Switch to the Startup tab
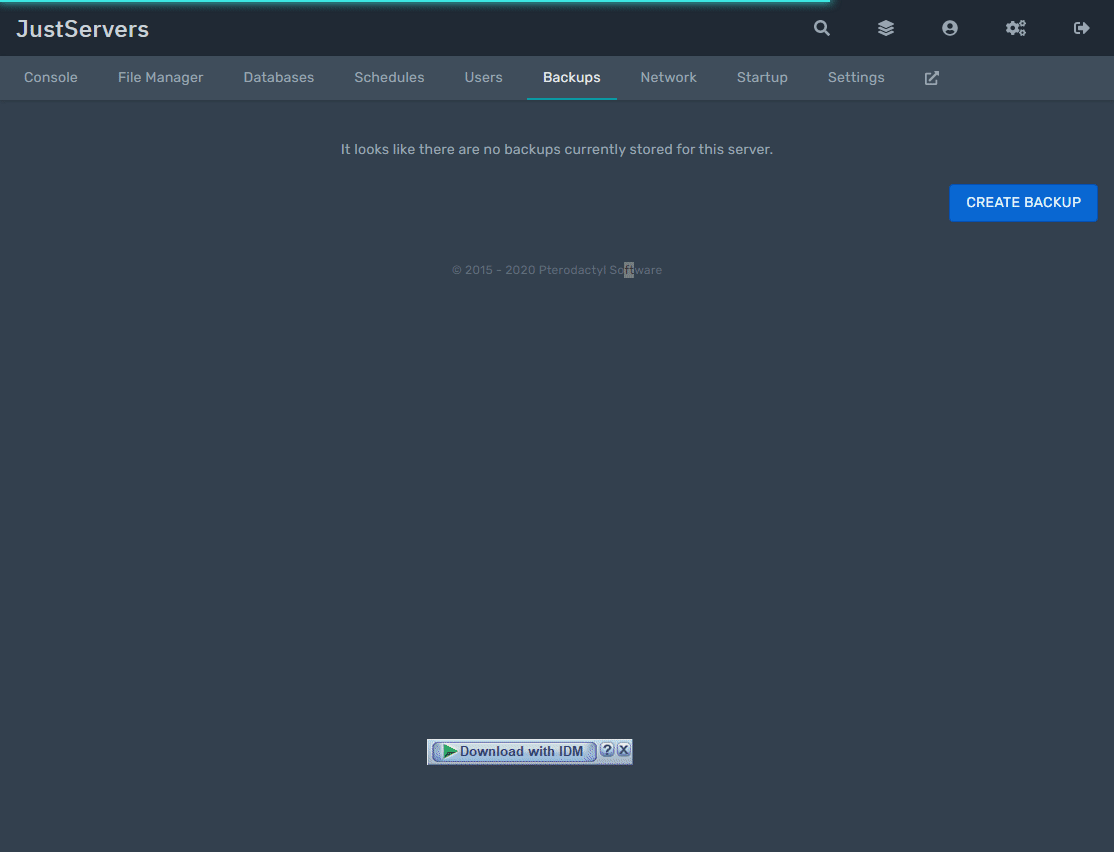The height and width of the screenshot is (852, 1114). point(762,77)
